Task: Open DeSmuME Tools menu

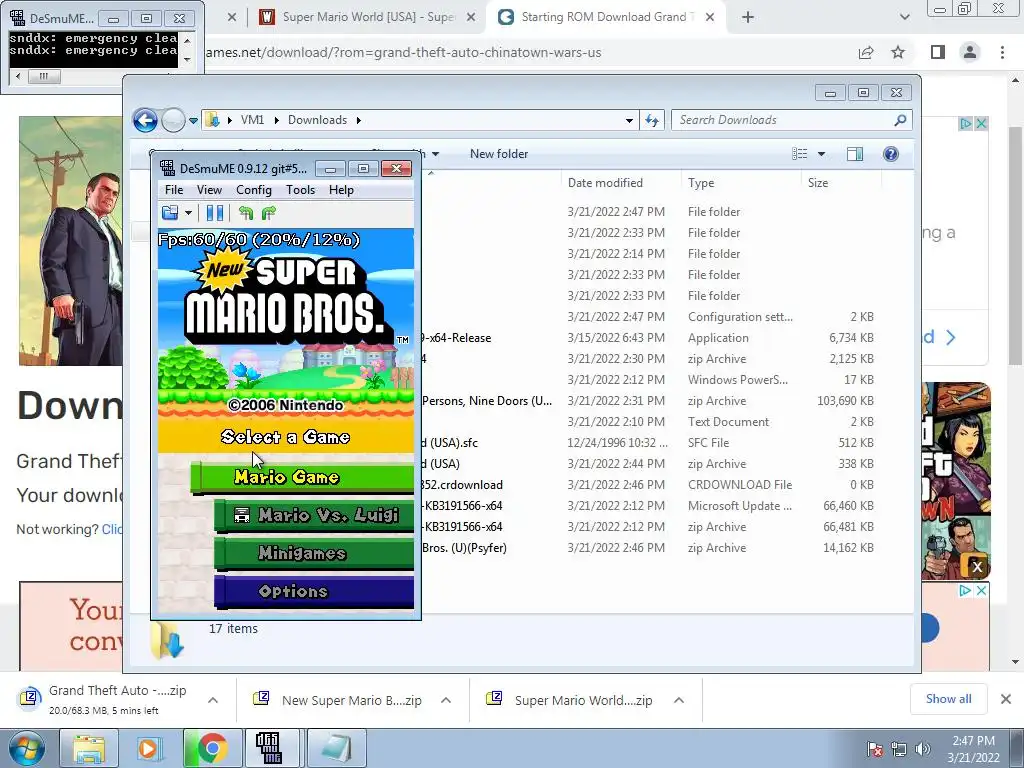Action: pos(300,189)
